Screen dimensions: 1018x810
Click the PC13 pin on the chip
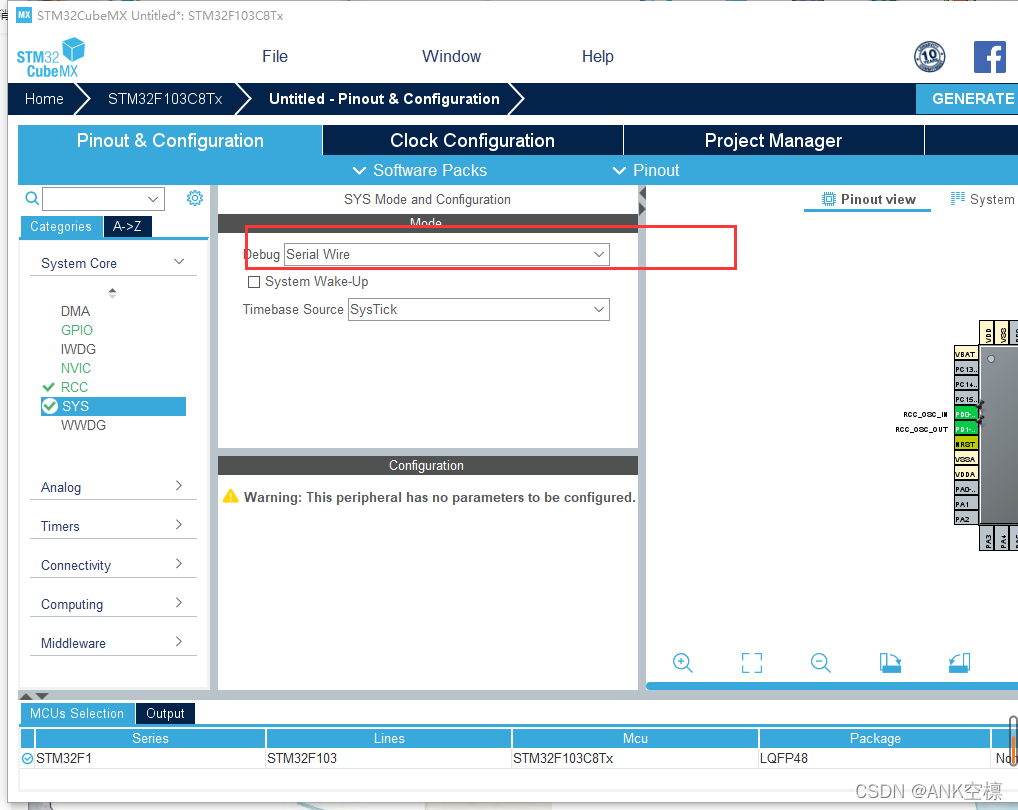point(965,369)
